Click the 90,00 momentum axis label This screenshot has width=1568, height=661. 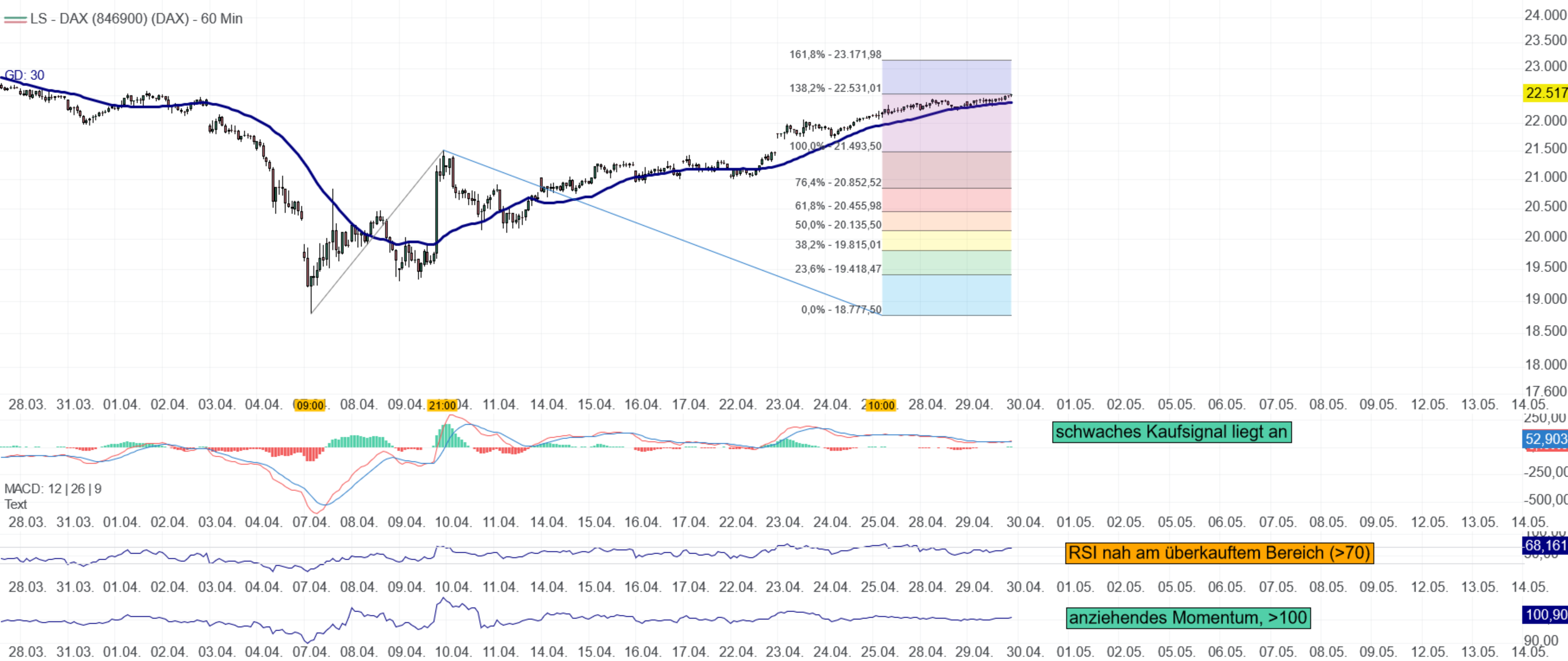coord(1542,640)
